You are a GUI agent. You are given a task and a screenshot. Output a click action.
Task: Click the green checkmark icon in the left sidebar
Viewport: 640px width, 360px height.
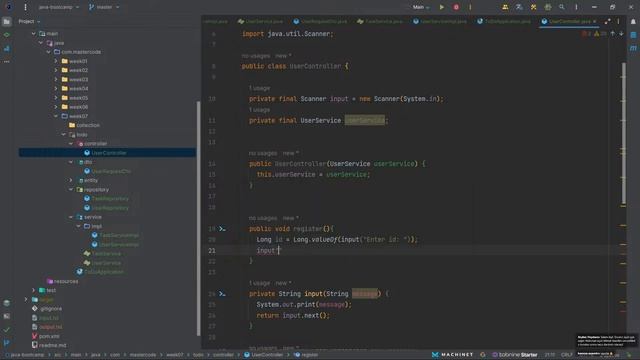tap(7, 329)
